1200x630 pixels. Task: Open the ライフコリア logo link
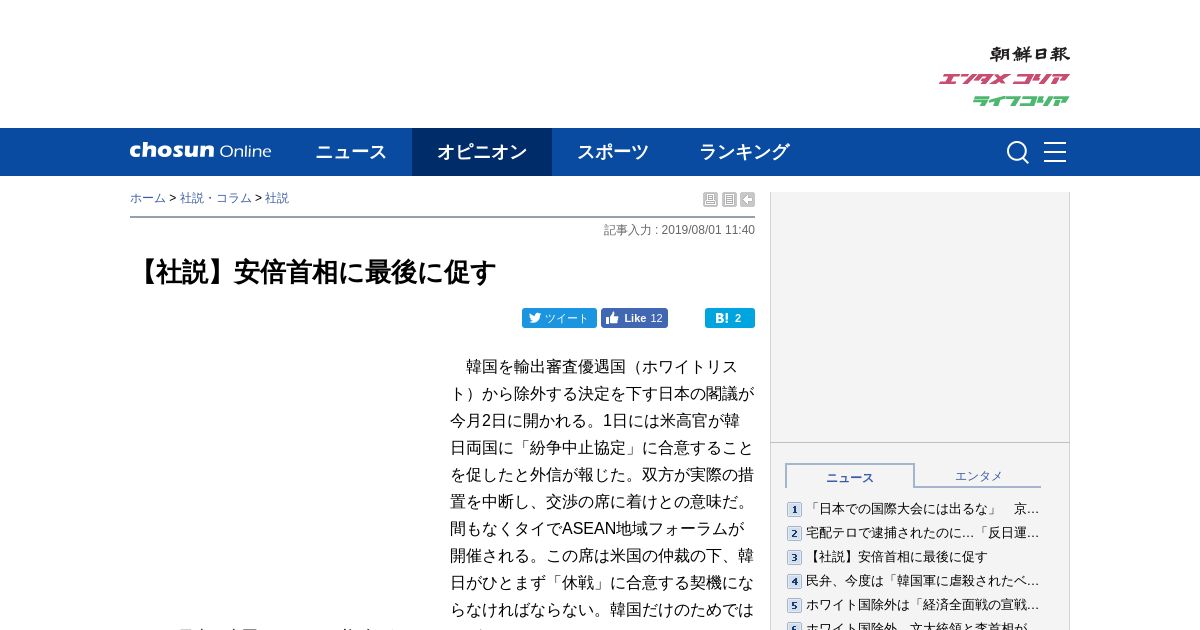tap(1021, 101)
